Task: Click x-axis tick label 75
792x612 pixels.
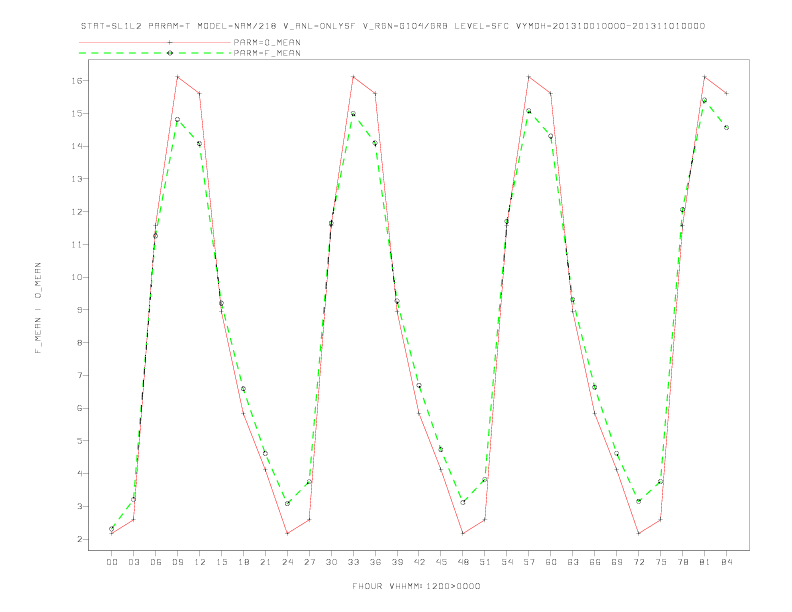Action: pyautogui.click(x=661, y=562)
